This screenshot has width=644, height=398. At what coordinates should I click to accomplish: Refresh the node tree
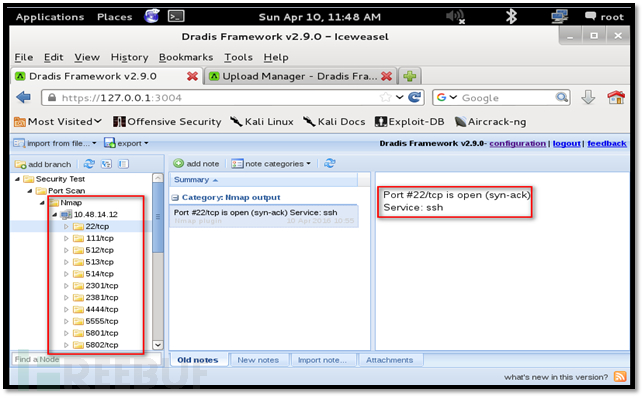coord(89,164)
